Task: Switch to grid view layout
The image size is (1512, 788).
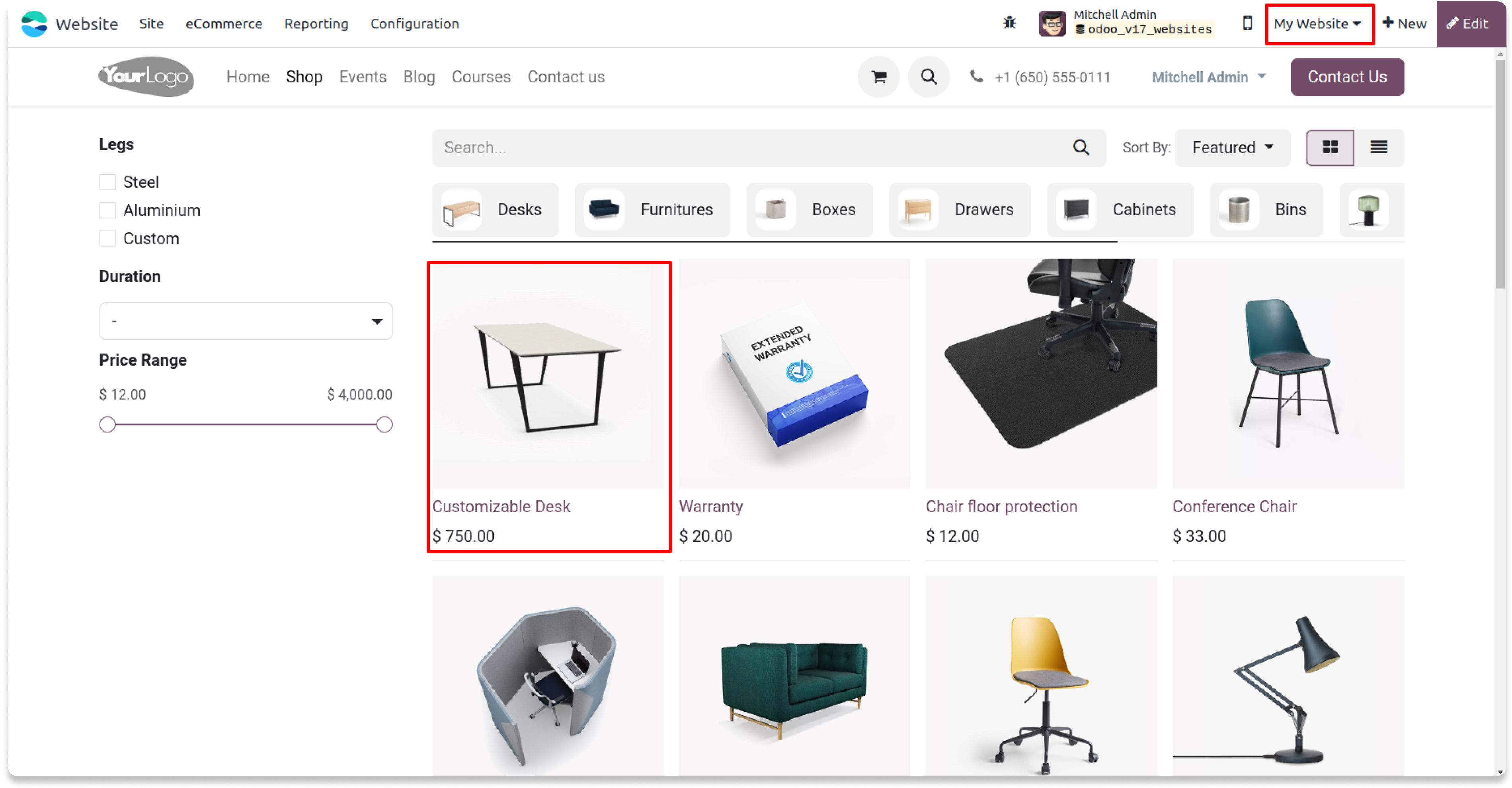Action: click(1329, 147)
